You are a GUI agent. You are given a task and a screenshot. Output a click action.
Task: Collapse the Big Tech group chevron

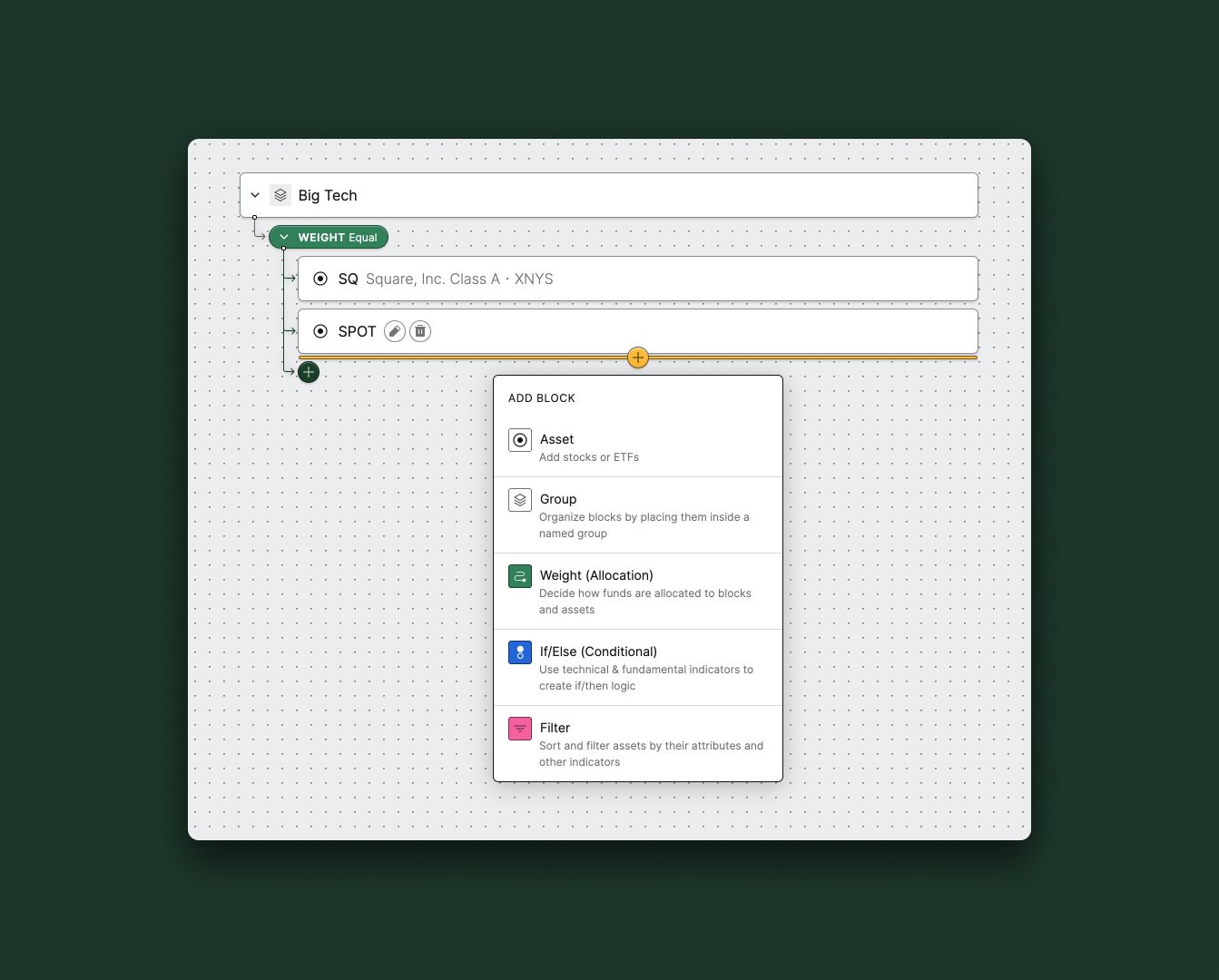pos(255,195)
